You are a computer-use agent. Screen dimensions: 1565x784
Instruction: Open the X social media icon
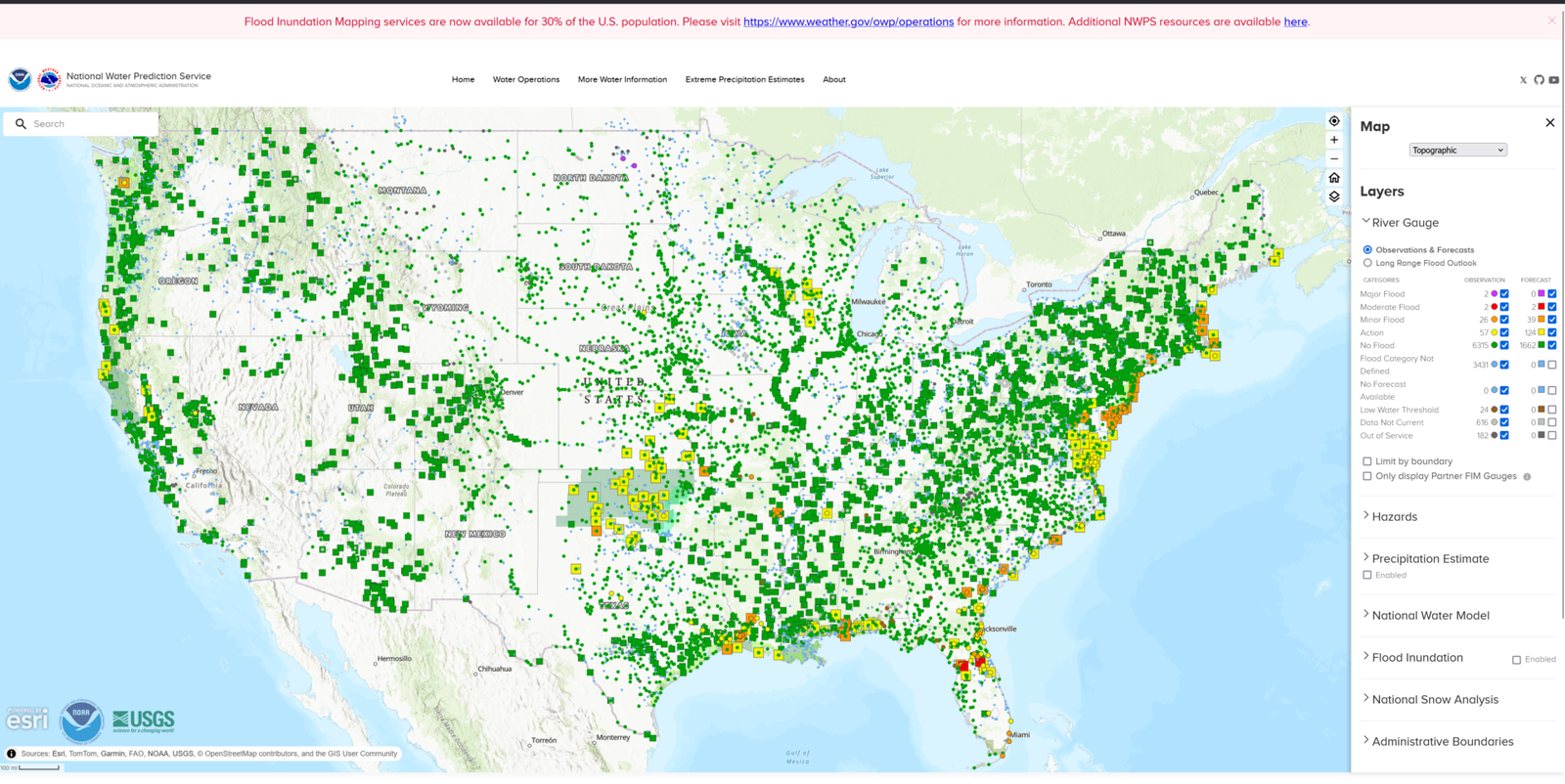1523,80
